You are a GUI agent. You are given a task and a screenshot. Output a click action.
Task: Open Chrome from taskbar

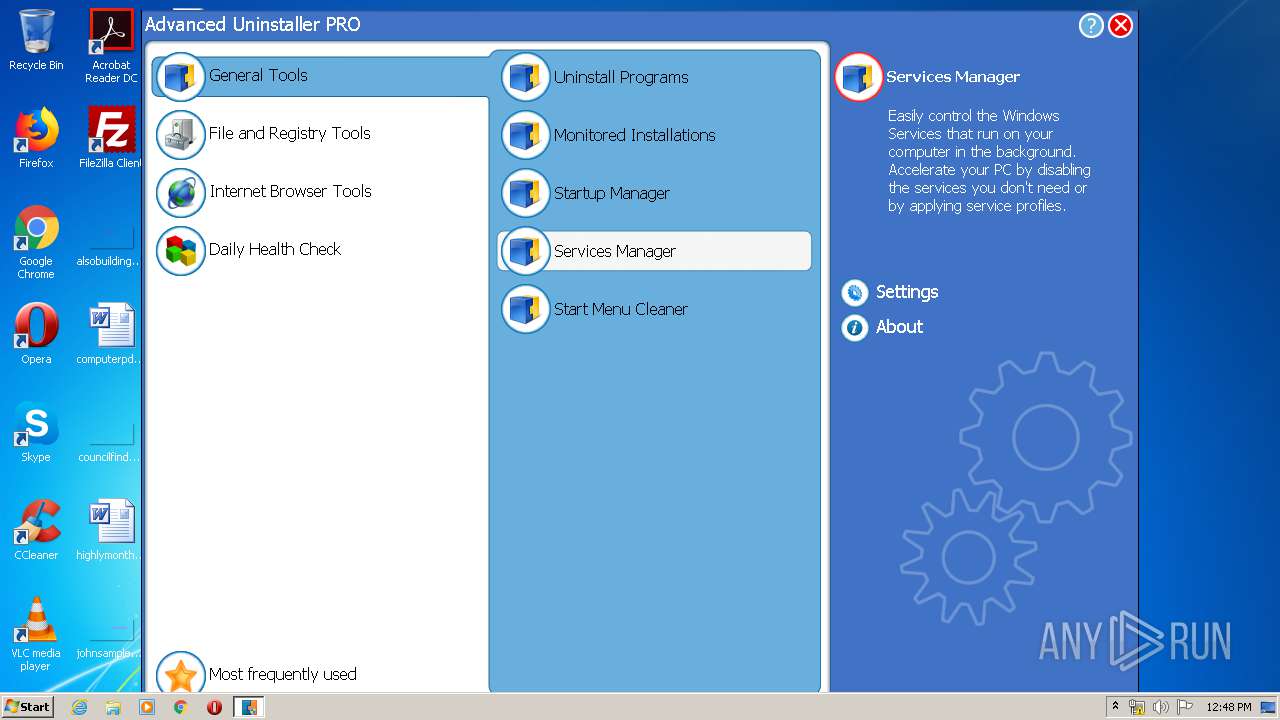[x=181, y=707]
